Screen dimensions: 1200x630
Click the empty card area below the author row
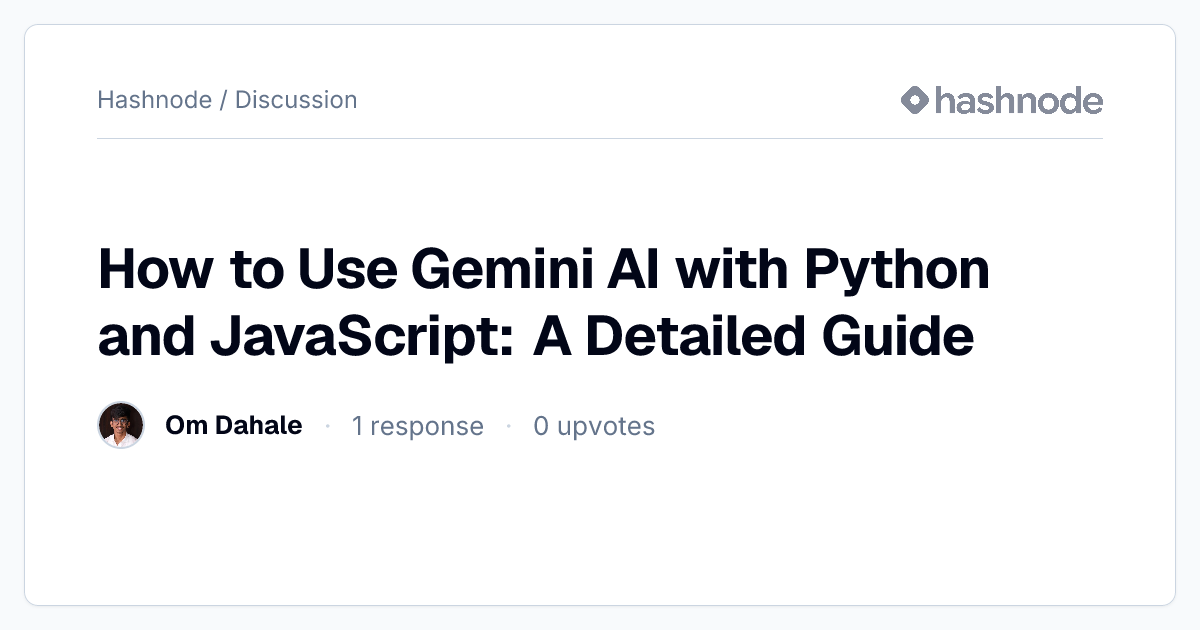coord(600,525)
